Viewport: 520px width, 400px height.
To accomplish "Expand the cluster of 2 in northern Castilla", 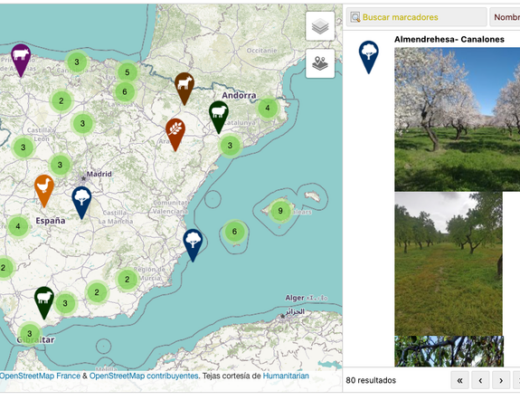I will [61, 101].
